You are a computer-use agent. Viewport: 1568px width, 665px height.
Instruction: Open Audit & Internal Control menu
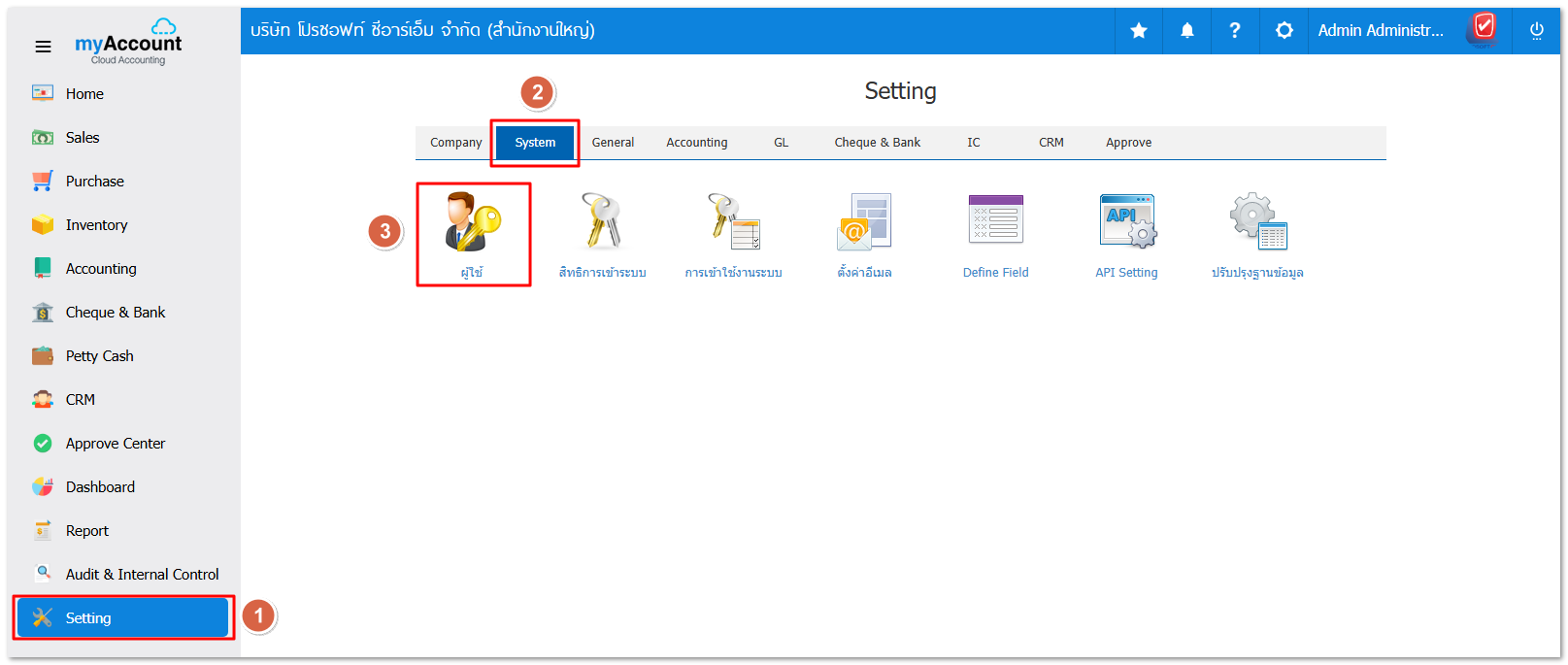click(x=142, y=575)
